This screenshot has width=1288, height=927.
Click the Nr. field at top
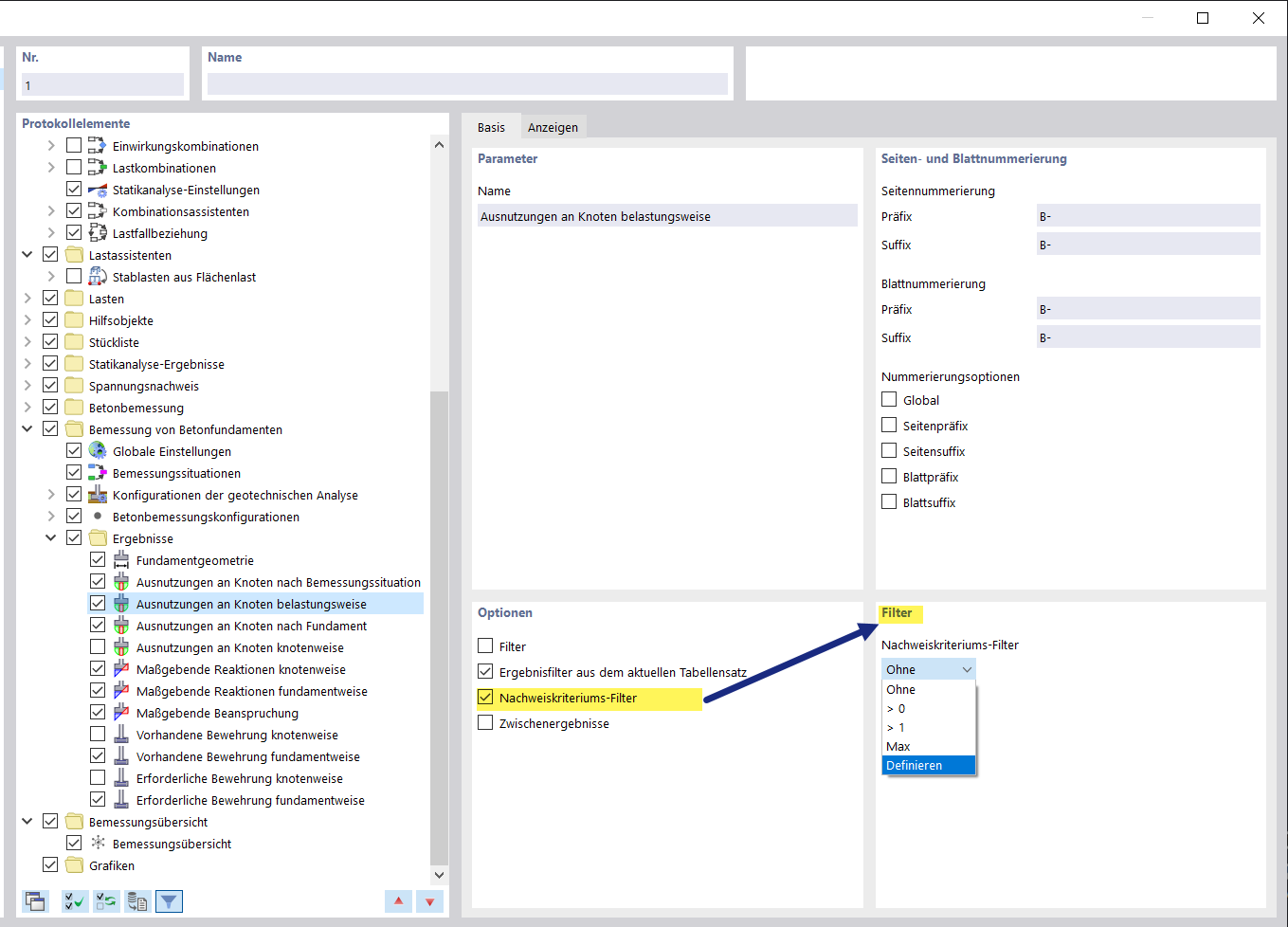pos(102,85)
